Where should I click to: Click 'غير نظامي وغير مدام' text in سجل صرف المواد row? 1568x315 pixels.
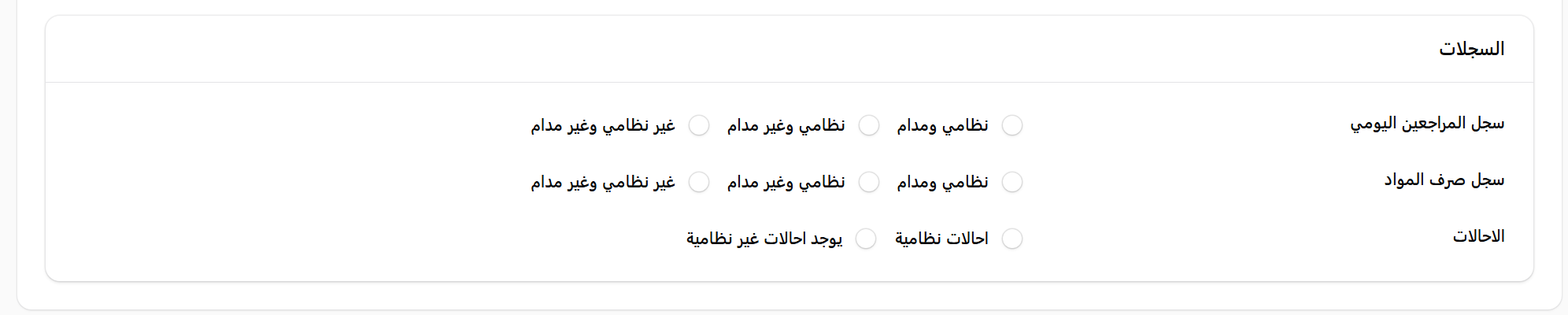[603, 182]
